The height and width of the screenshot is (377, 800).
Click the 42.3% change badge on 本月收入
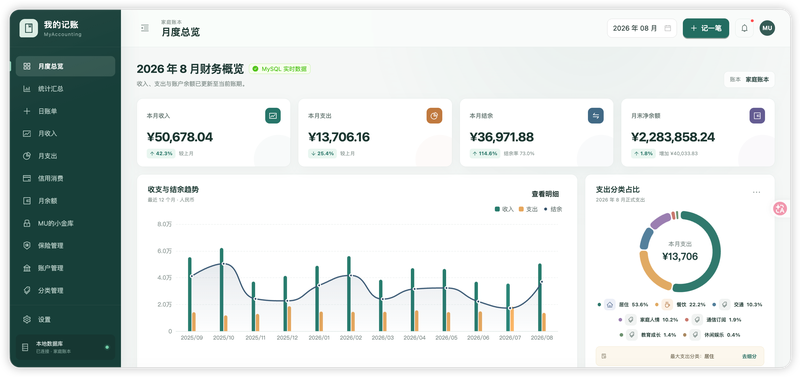coord(161,153)
